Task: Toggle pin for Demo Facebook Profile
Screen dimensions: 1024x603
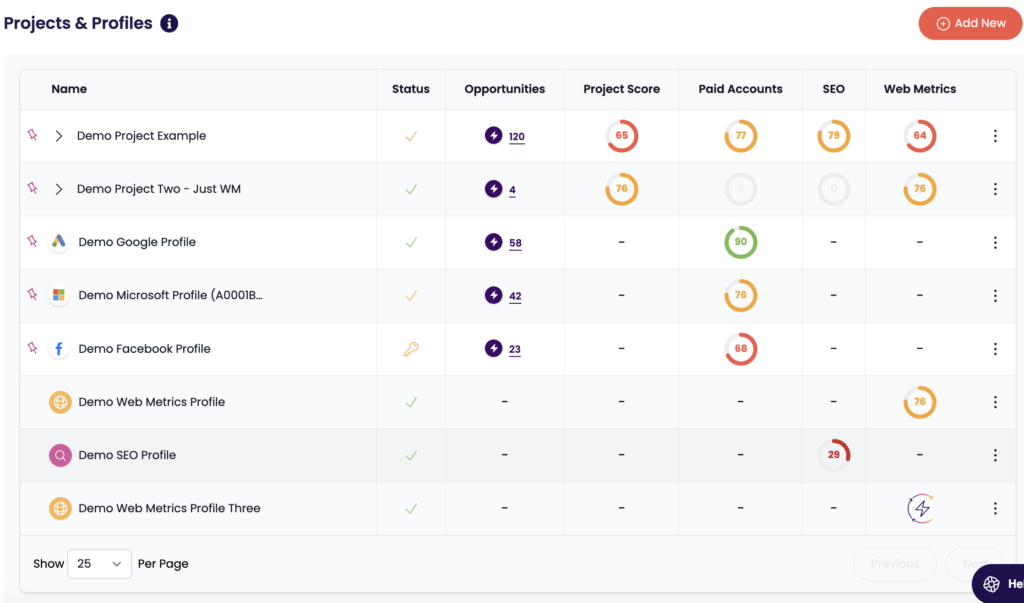Action: (x=32, y=348)
